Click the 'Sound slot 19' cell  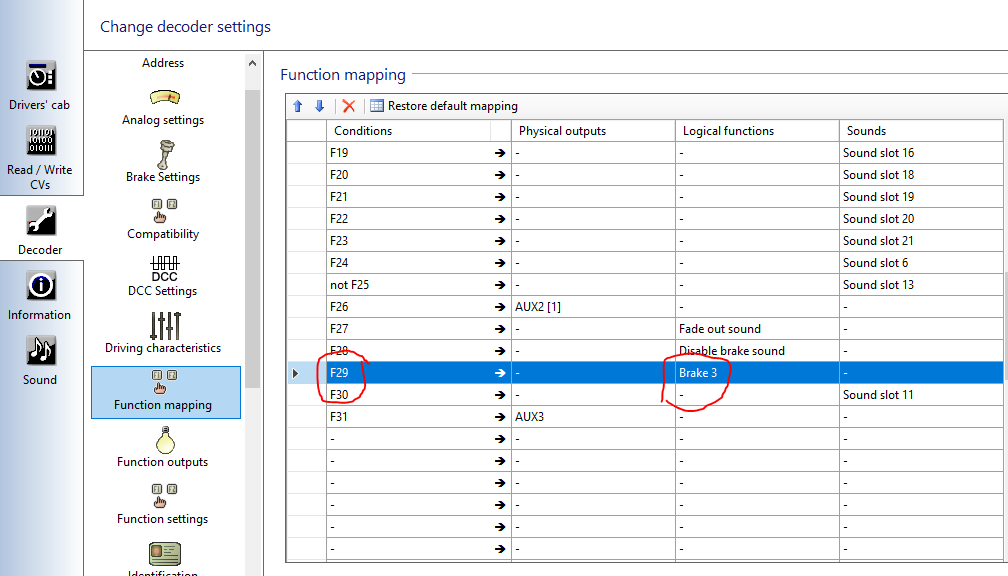pyautogui.click(x=921, y=197)
